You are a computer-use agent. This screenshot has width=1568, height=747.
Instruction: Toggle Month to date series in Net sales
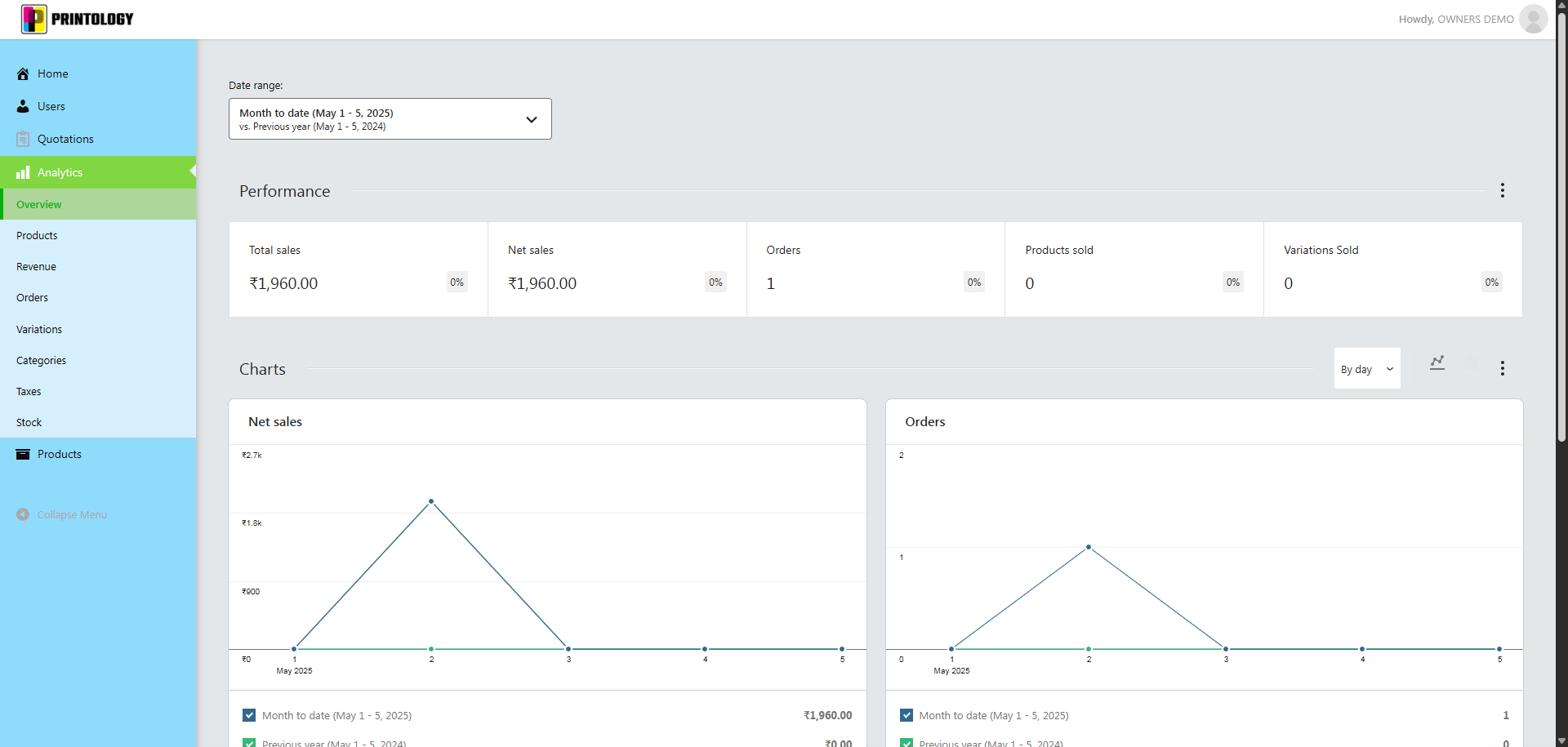[x=249, y=715]
